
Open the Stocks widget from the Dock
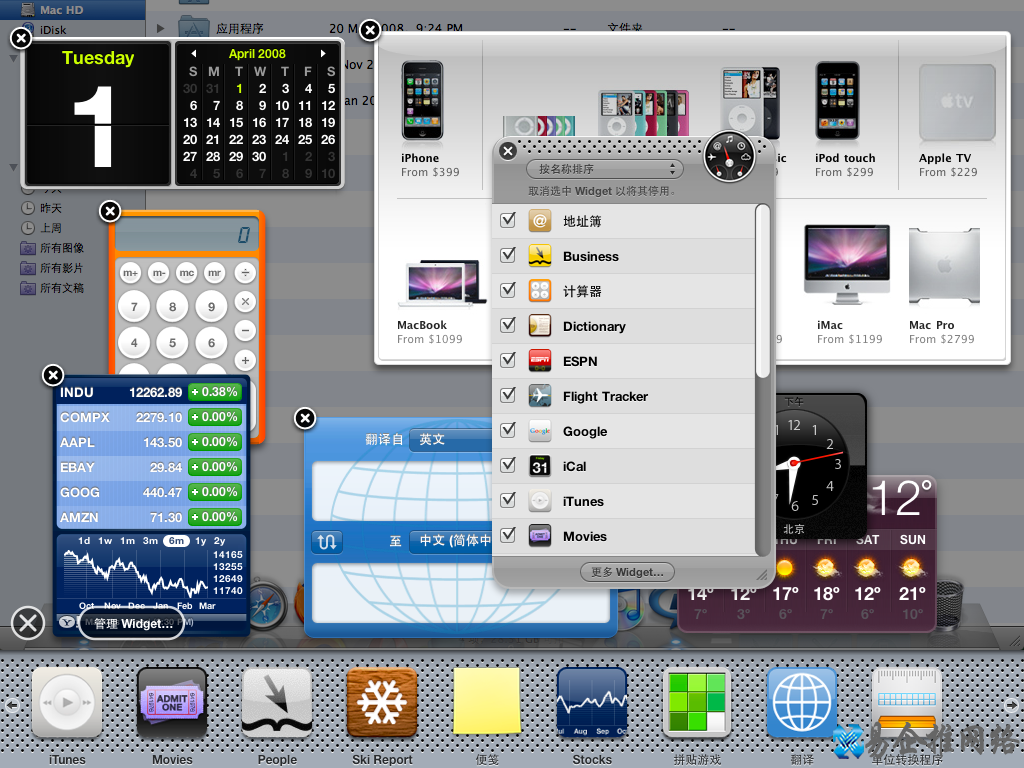coord(591,703)
